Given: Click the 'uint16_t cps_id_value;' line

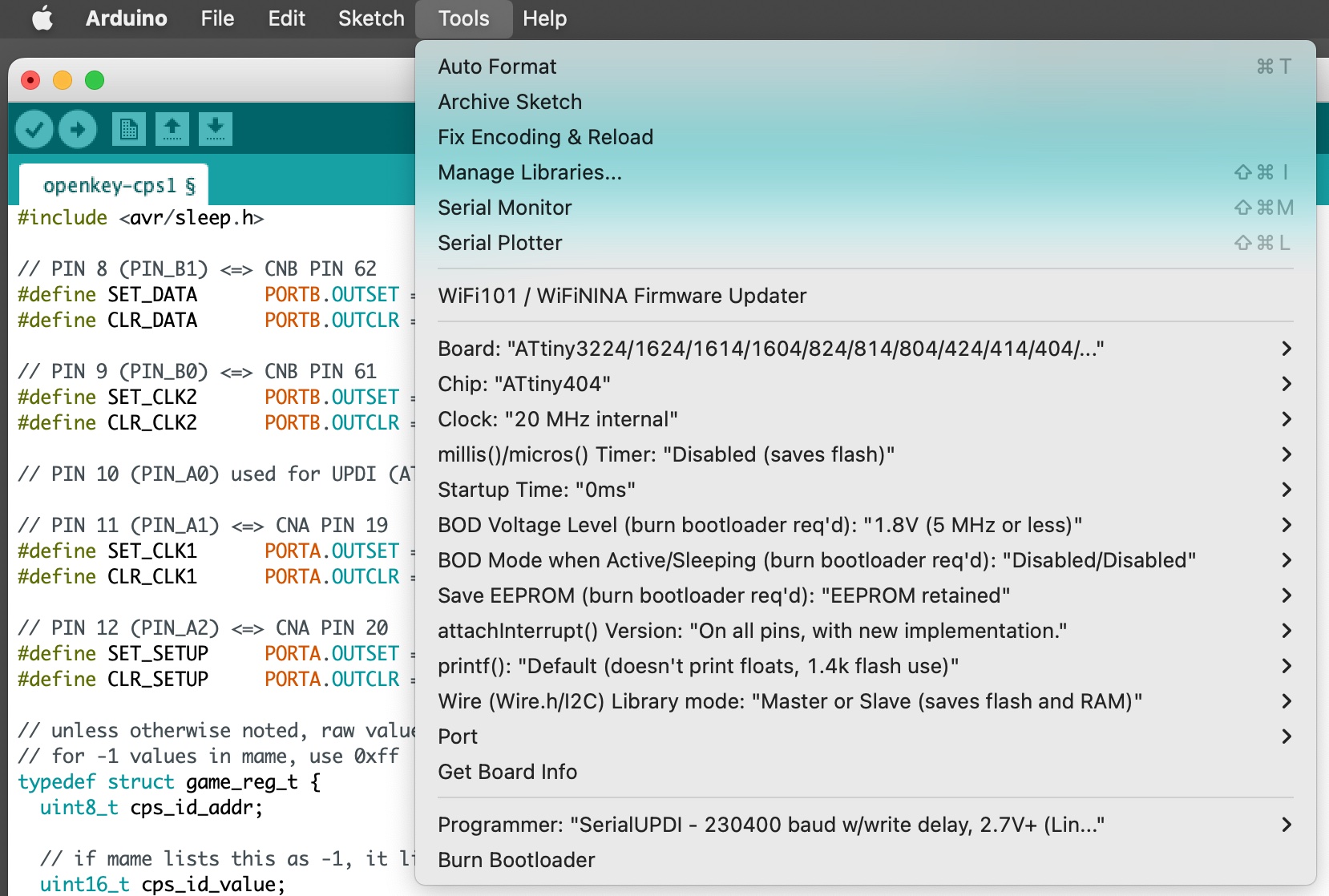Looking at the screenshot, I should pyautogui.click(x=163, y=885).
